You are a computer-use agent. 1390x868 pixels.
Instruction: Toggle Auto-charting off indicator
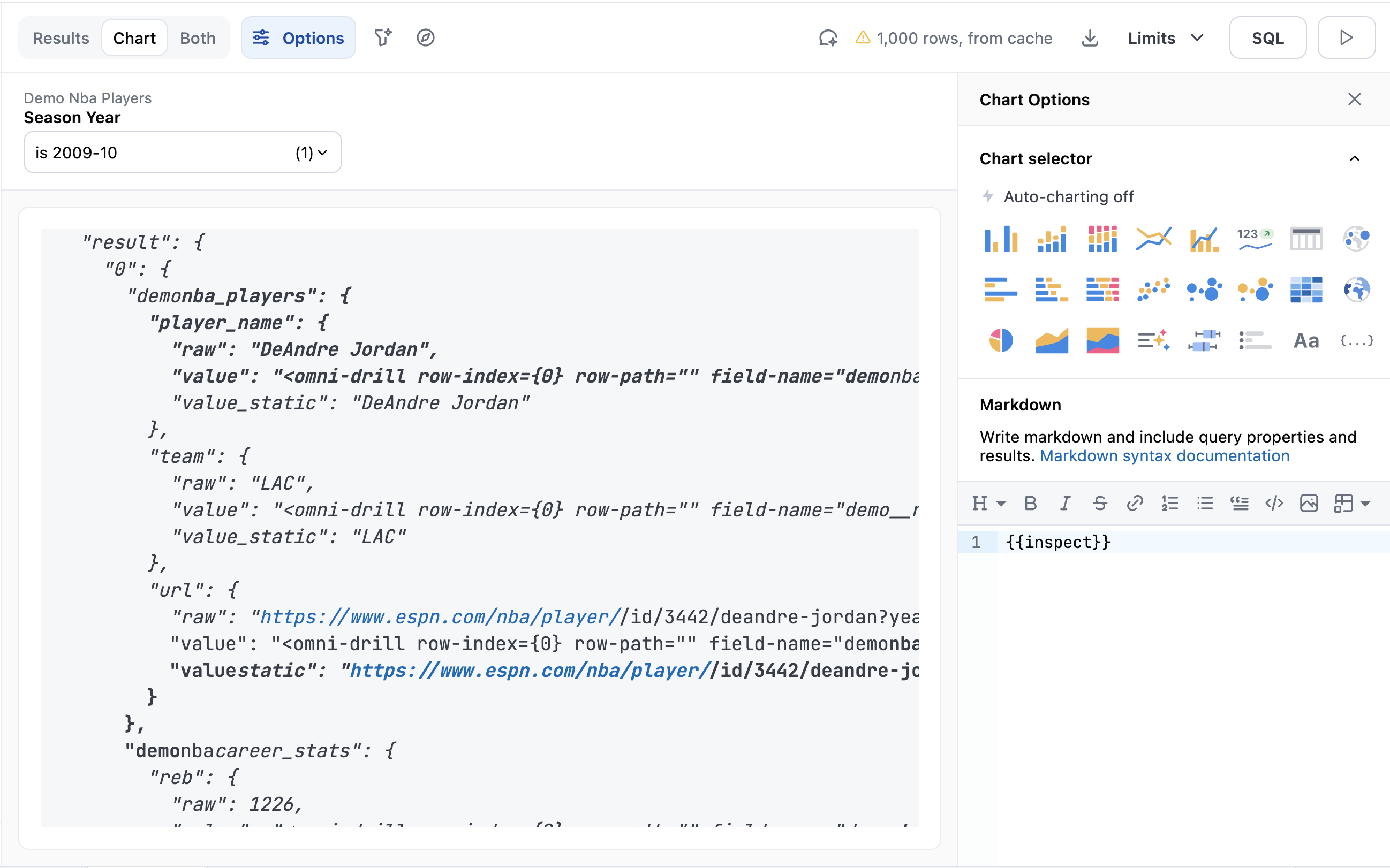1057,196
